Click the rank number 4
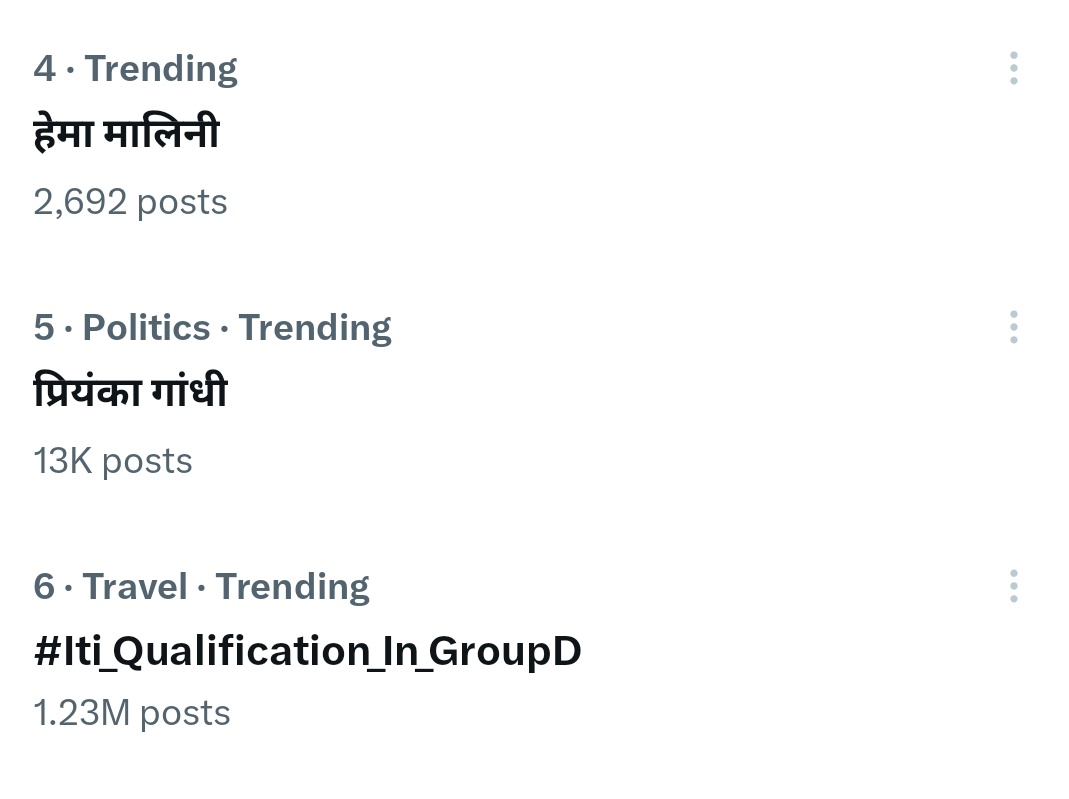Image resolution: width=1069 pixels, height=799 pixels. [44, 68]
